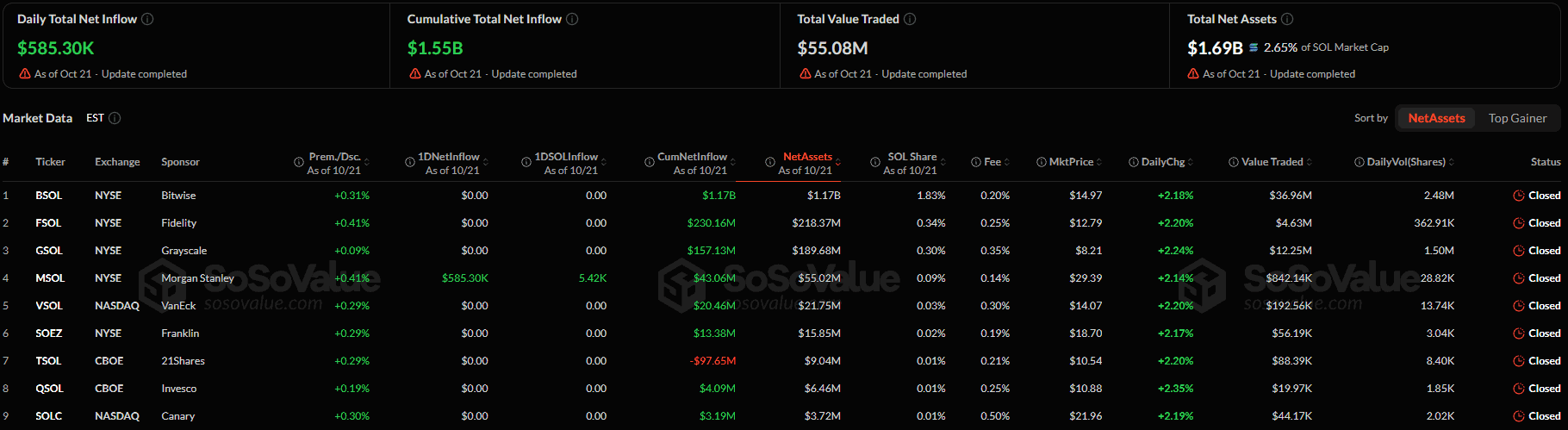Image resolution: width=1568 pixels, height=430 pixels.
Task: Click the $36.96M value traded for BSOL
Action: point(1291,196)
